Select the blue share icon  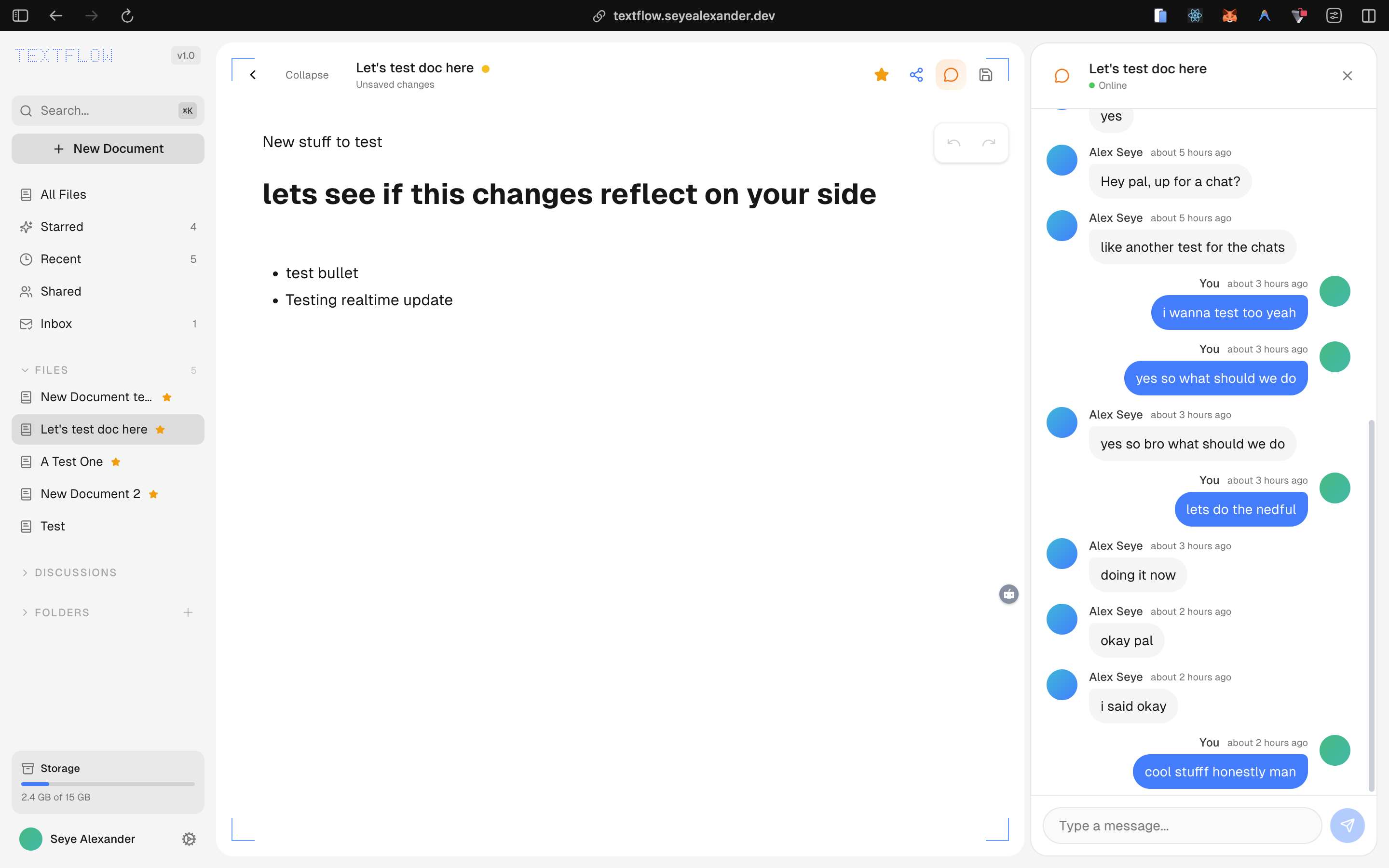click(x=916, y=75)
